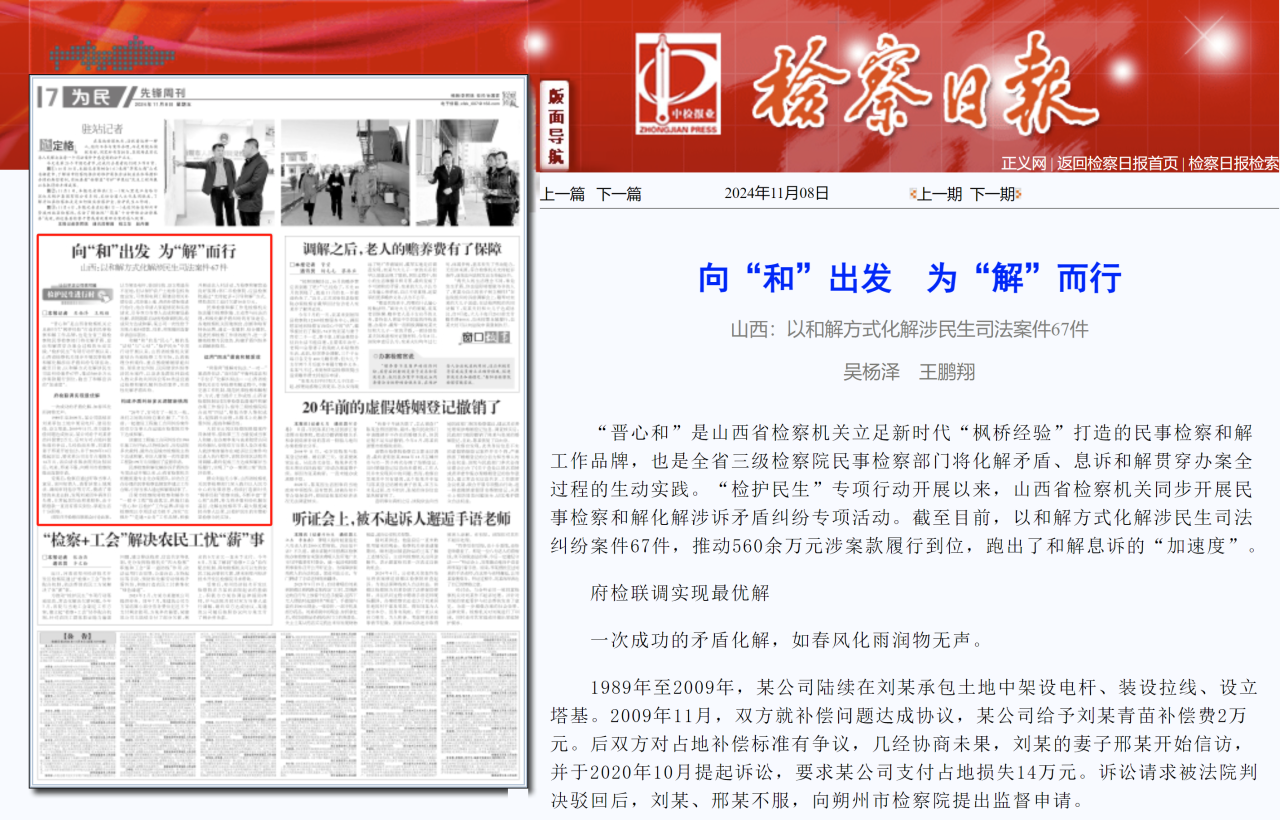Click the blue article title 向"和"出发 为"解"而行
Screen dimensions: 1280x820
[x=908, y=278]
